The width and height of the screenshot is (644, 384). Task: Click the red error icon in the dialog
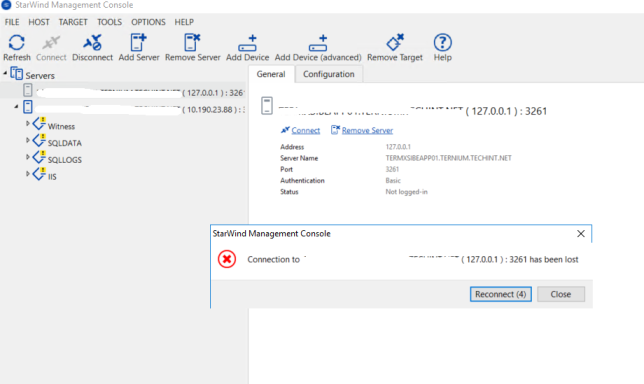[227, 259]
